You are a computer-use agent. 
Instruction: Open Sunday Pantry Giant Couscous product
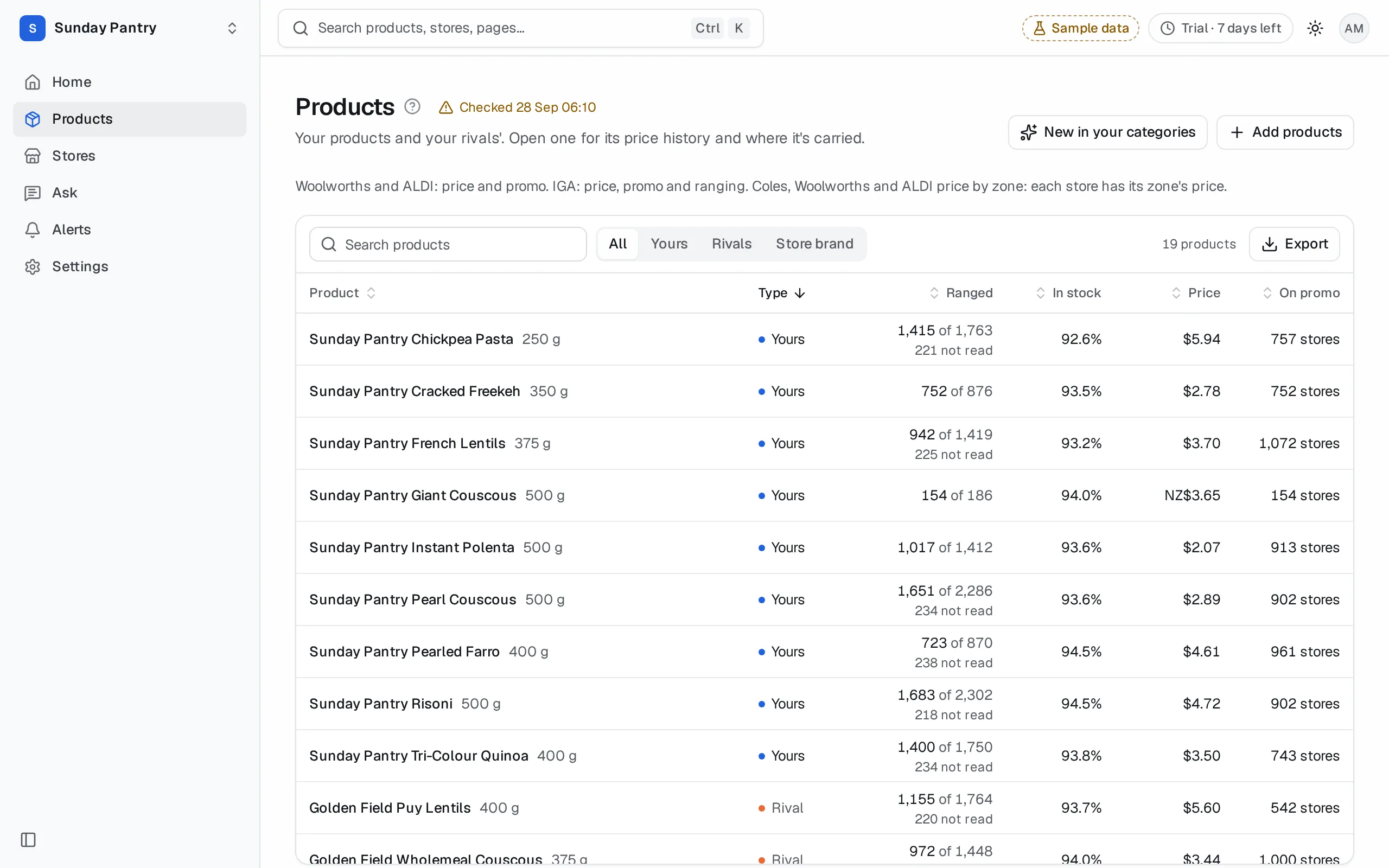[x=824, y=495]
